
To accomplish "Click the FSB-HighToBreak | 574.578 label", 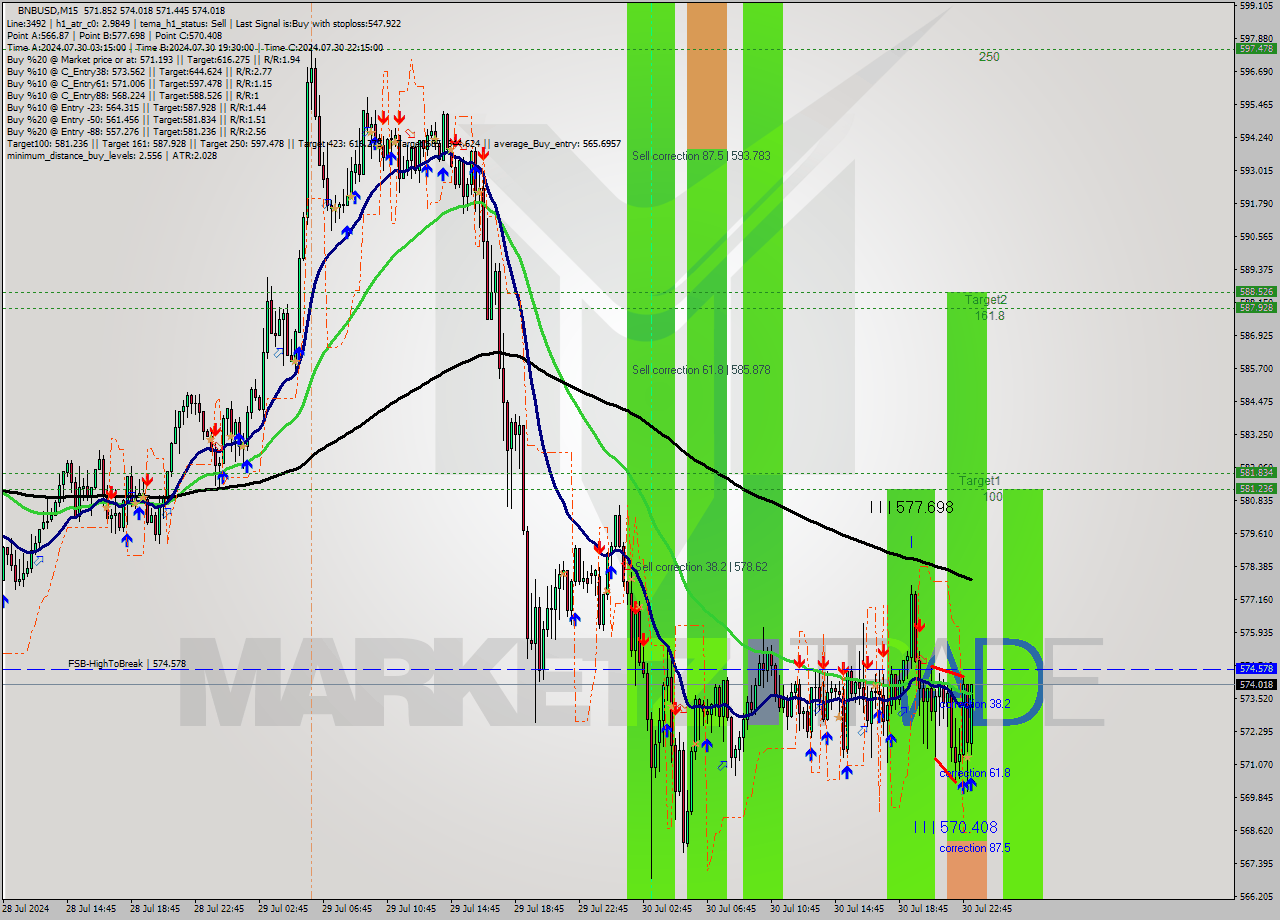I will [x=127, y=664].
